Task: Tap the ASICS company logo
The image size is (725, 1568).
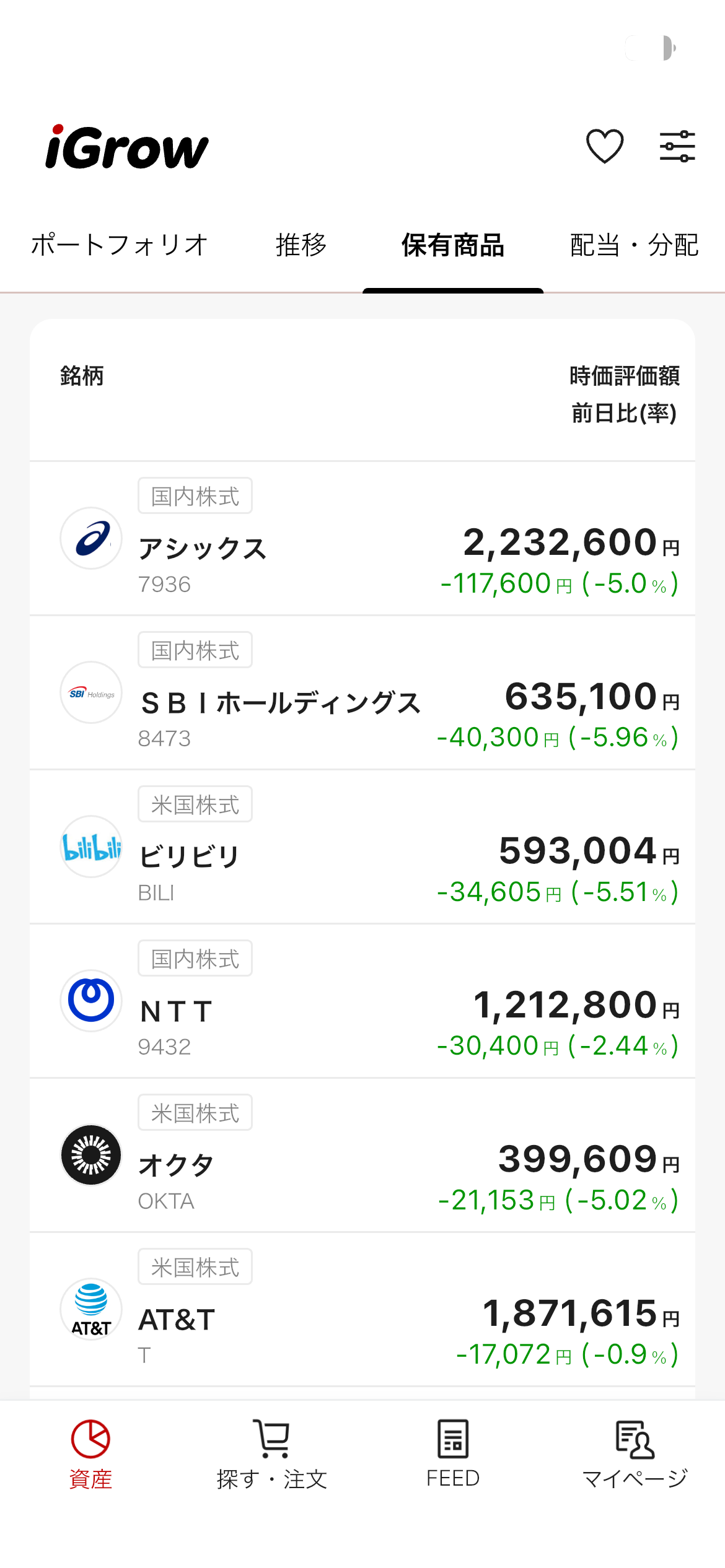Action: pyautogui.click(x=91, y=538)
